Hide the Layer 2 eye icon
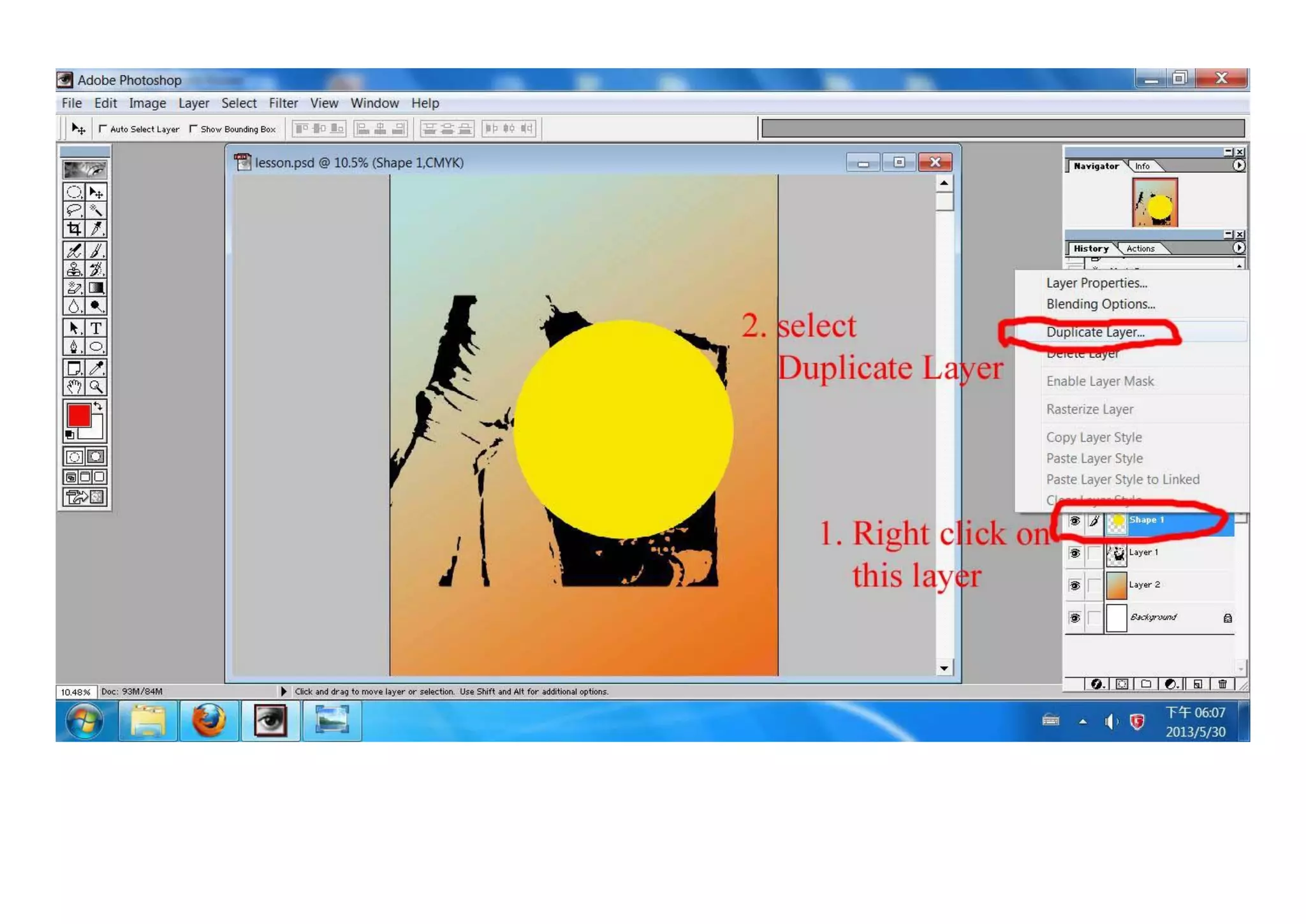 1075,585
